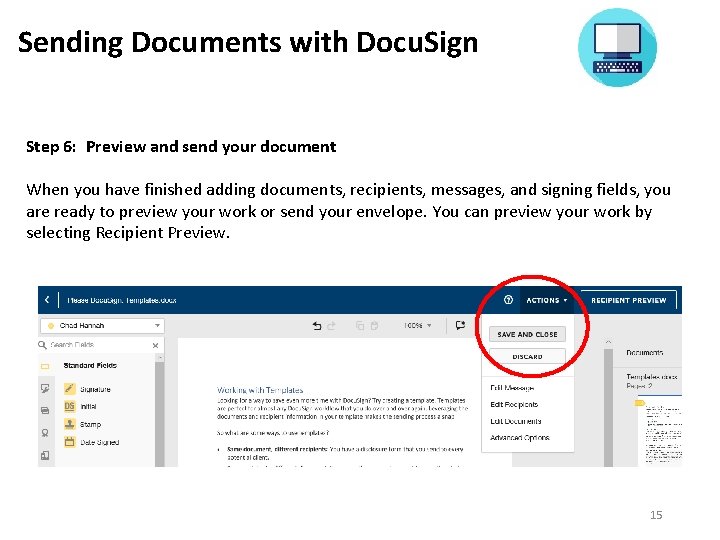Go back with the left chevron arrow
The width and height of the screenshot is (720, 540).
coord(47,300)
